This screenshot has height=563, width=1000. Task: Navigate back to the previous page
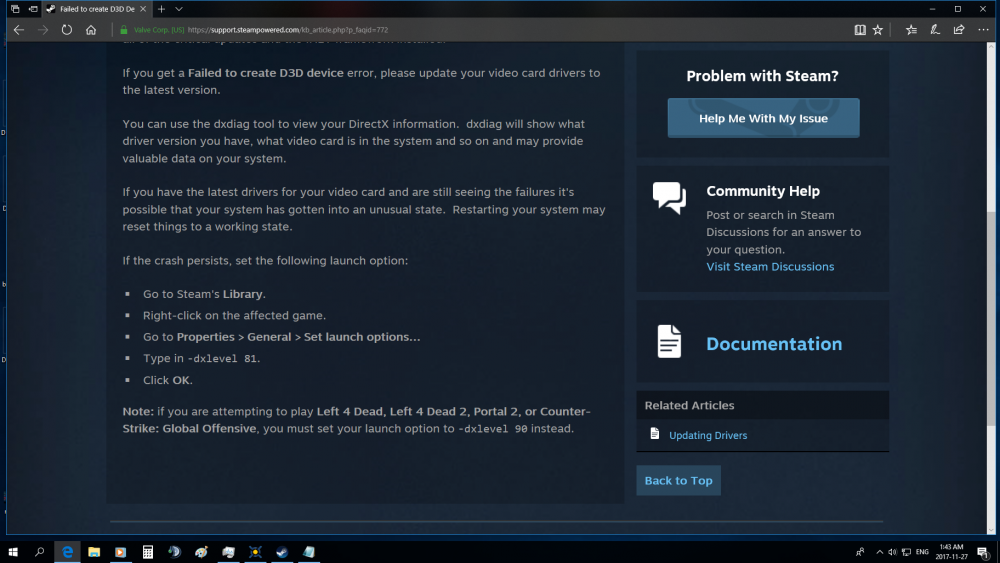tap(18, 30)
